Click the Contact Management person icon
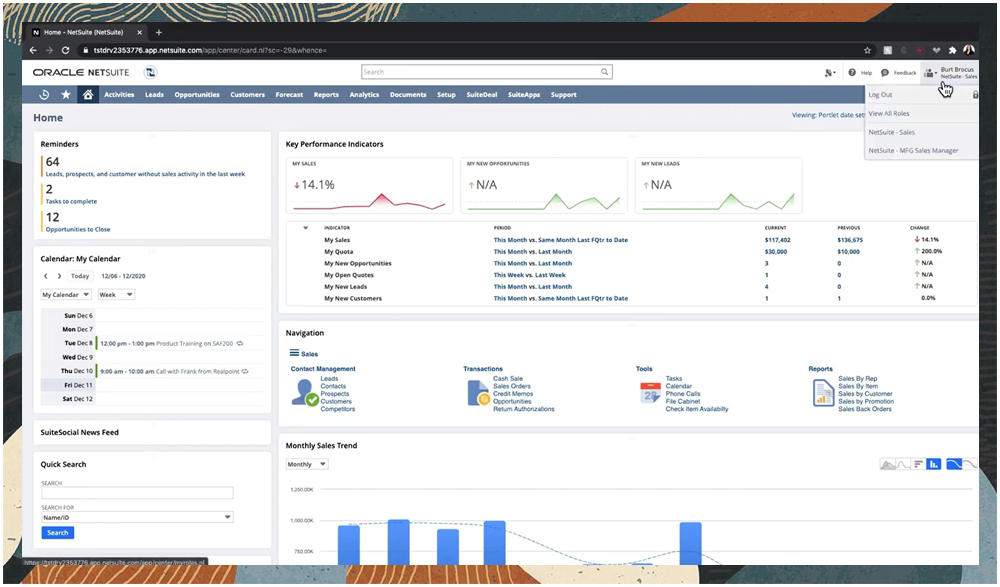Screen dimensions: 1000x587 tap(305, 392)
